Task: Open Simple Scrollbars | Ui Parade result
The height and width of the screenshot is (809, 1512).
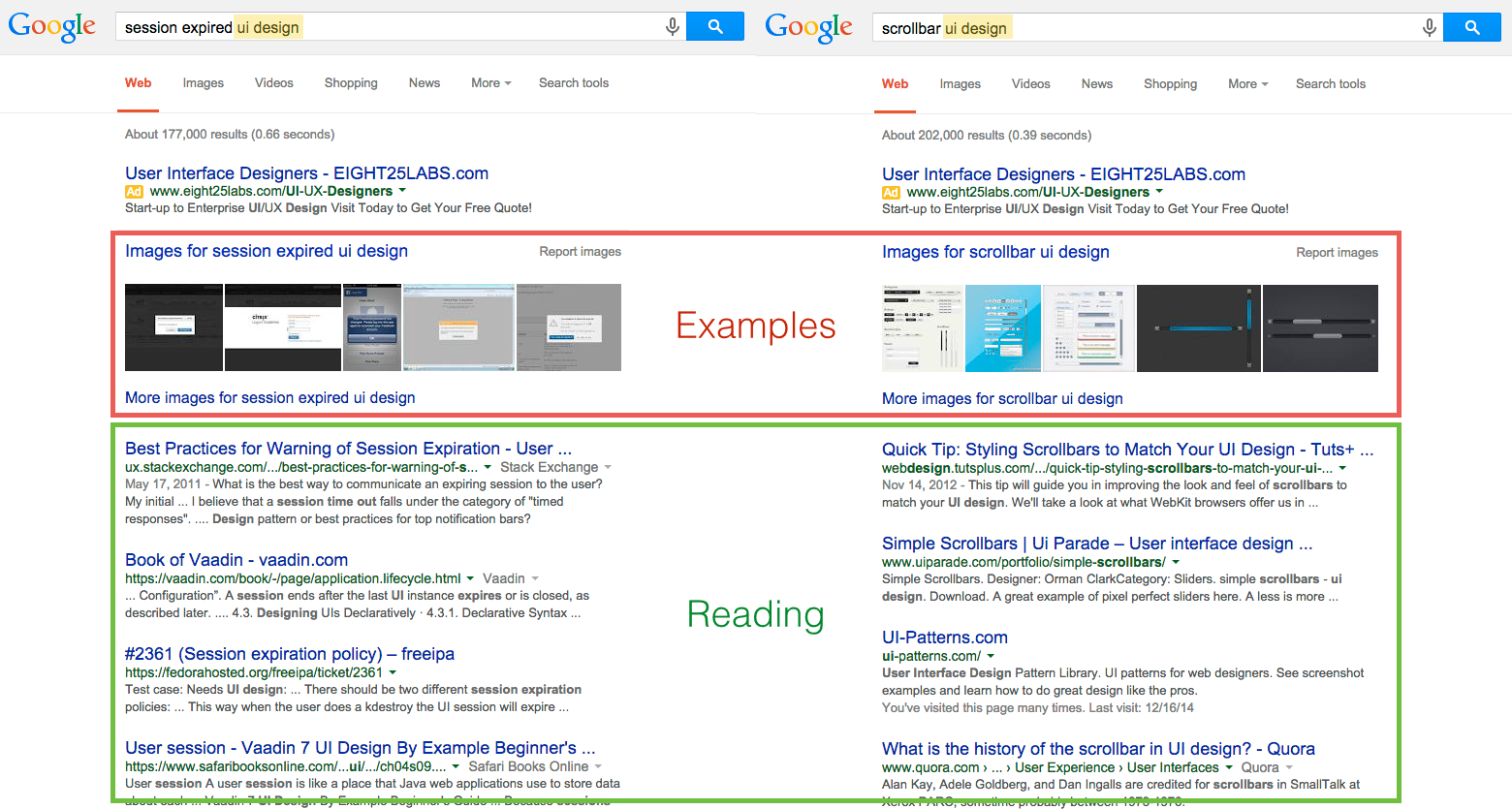Action: [1097, 544]
